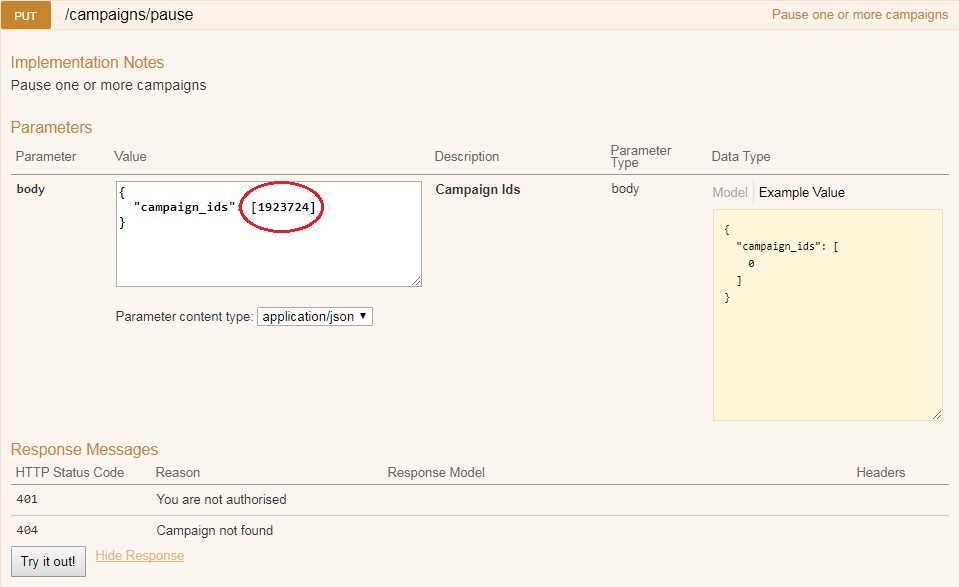Viewport: 959px width, 587px height.
Task: Click the yellow example value JSON box
Action: point(827,340)
